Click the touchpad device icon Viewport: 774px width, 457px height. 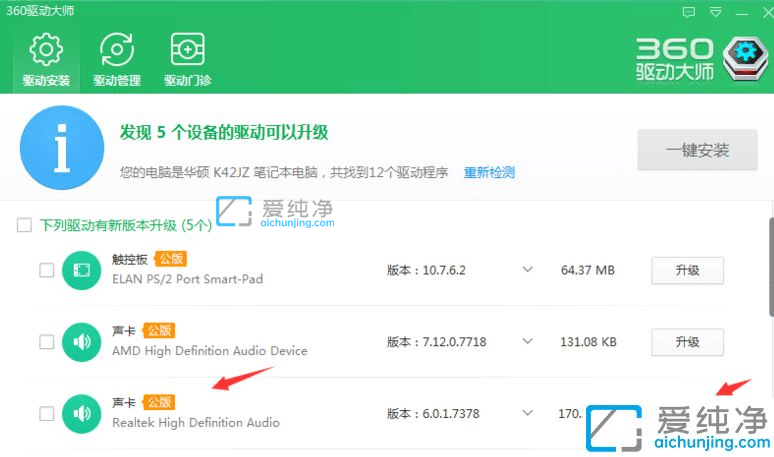click(79, 270)
